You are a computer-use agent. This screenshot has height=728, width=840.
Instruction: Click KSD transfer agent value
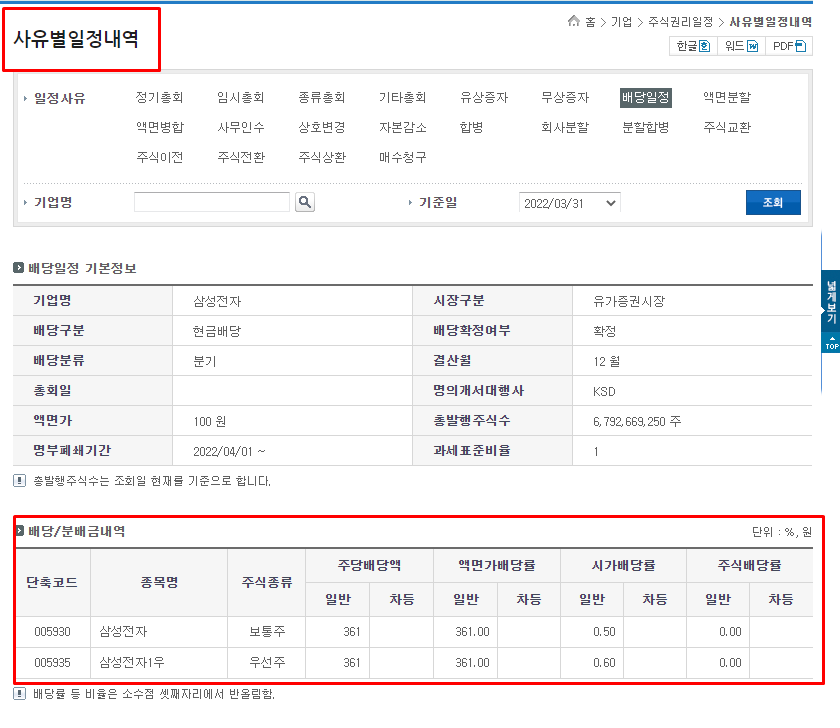click(604, 392)
